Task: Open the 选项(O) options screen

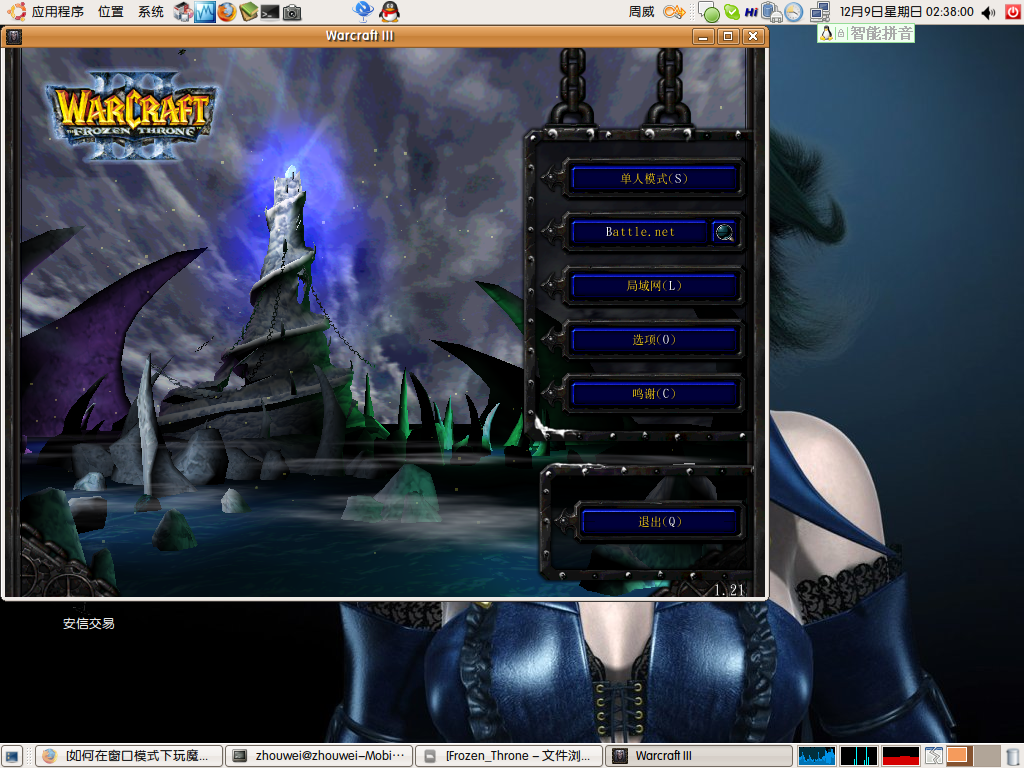Action: click(654, 340)
